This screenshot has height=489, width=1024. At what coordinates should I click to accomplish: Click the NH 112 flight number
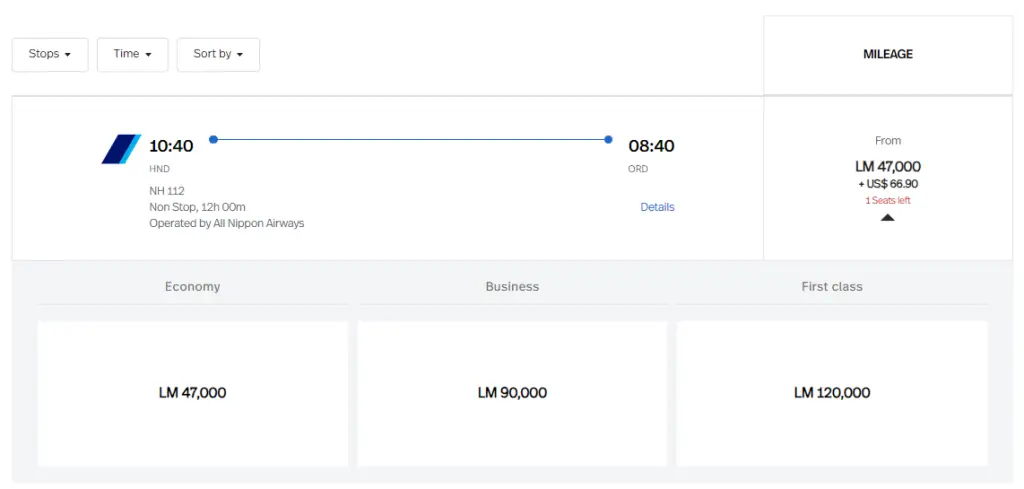tap(167, 191)
